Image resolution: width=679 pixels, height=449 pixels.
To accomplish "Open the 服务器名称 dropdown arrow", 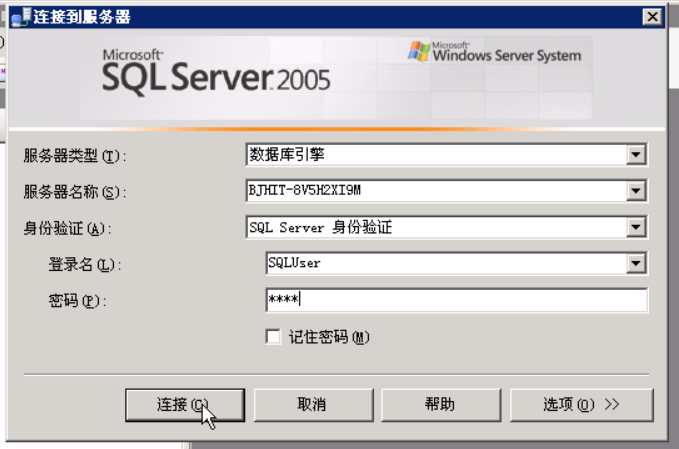I will (636, 191).
